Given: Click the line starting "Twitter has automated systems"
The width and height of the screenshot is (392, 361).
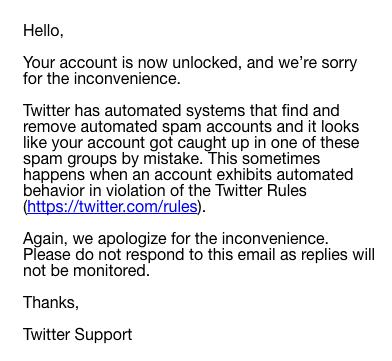Looking at the screenshot, I should pos(181,111).
